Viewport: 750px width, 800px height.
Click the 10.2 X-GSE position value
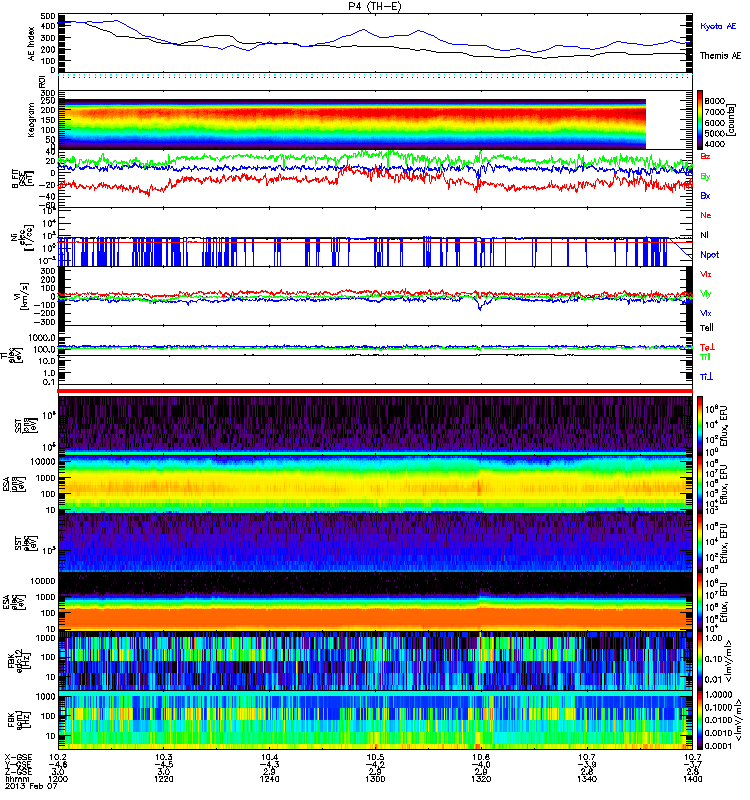(58, 758)
